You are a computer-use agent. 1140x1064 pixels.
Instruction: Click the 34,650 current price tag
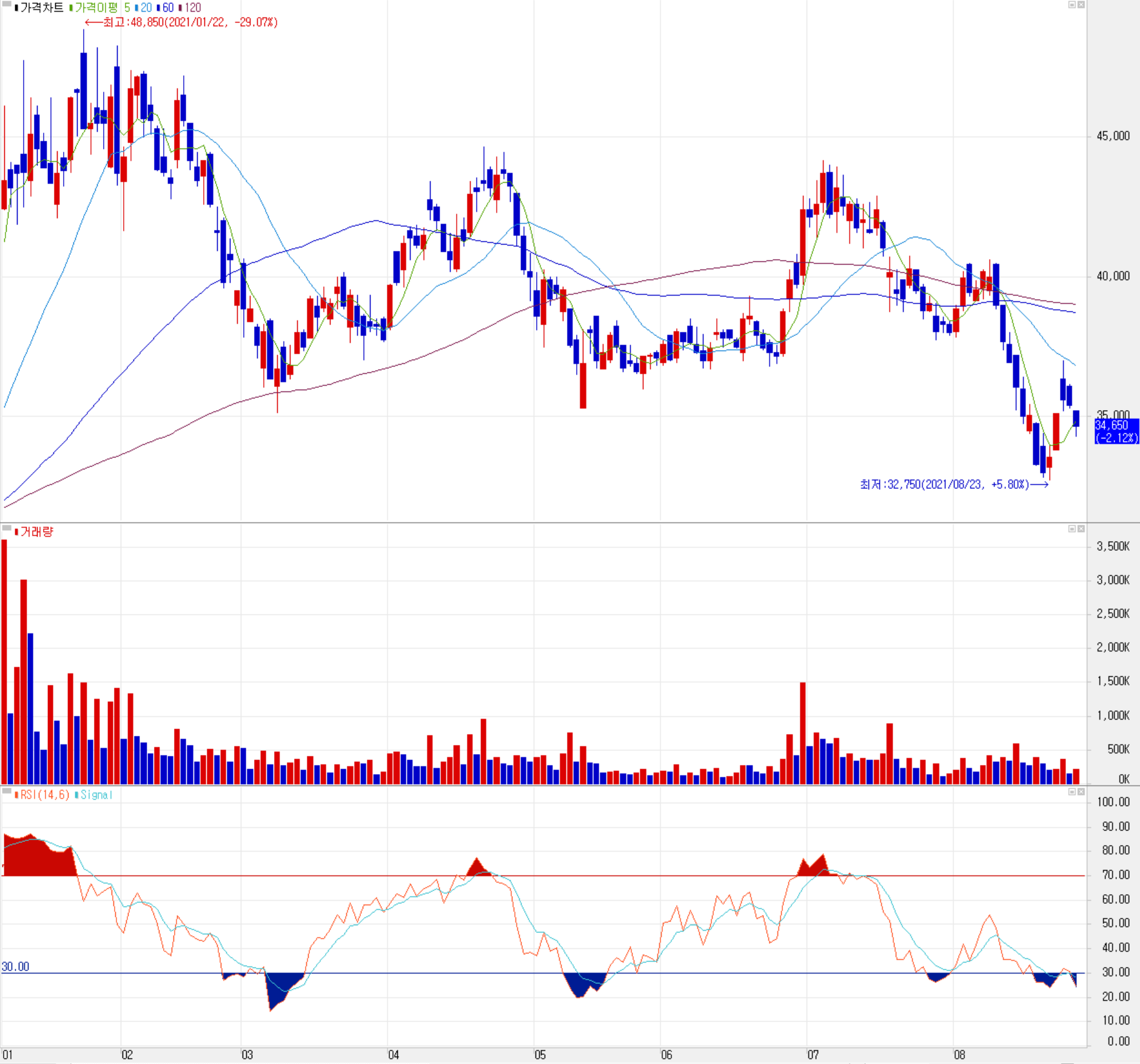[x=1116, y=431]
